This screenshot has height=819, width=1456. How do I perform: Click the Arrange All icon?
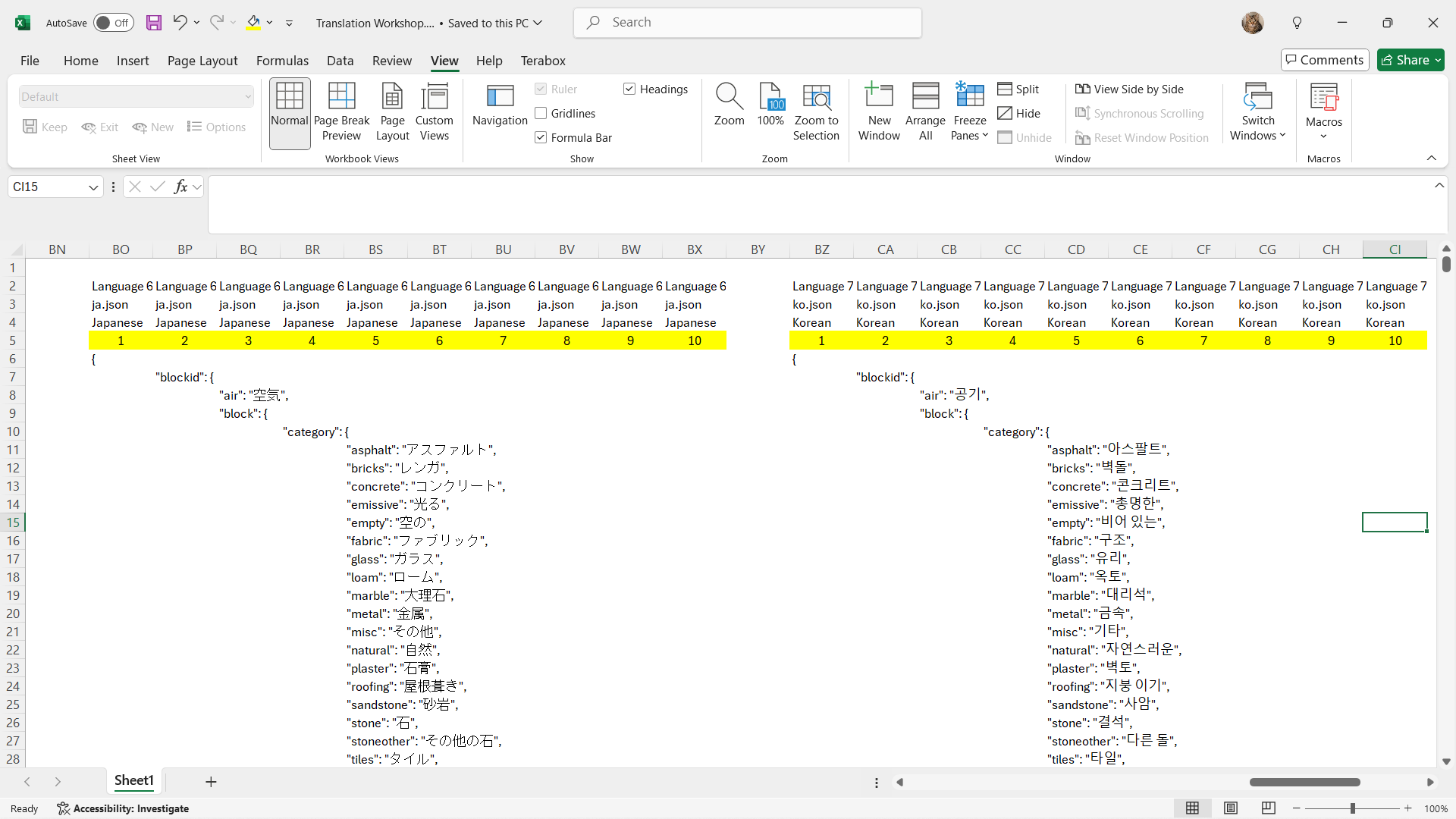pyautogui.click(x=925, y=112)
